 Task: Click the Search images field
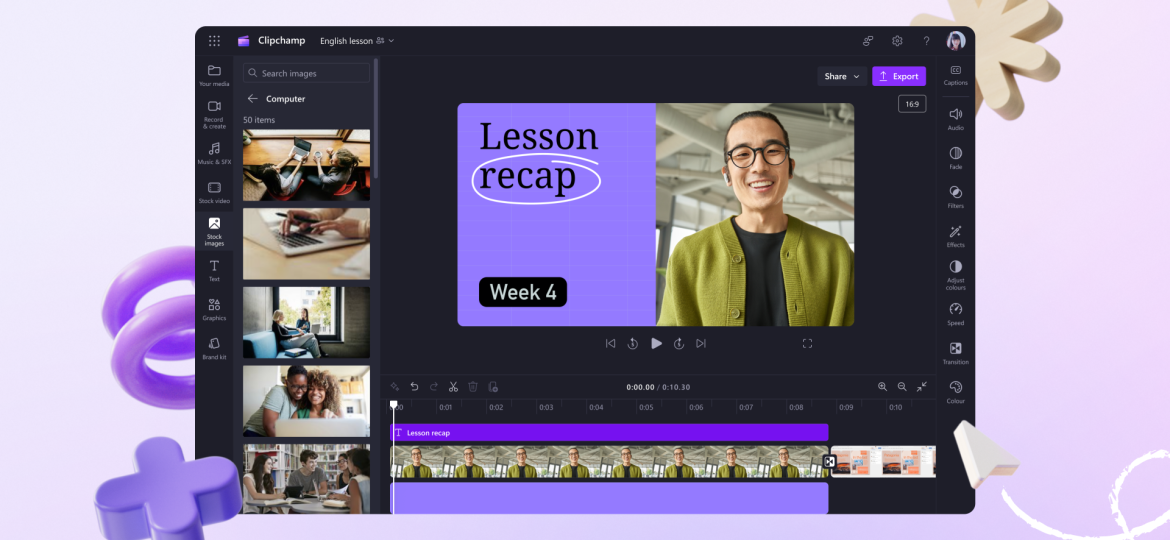(306, 73)
